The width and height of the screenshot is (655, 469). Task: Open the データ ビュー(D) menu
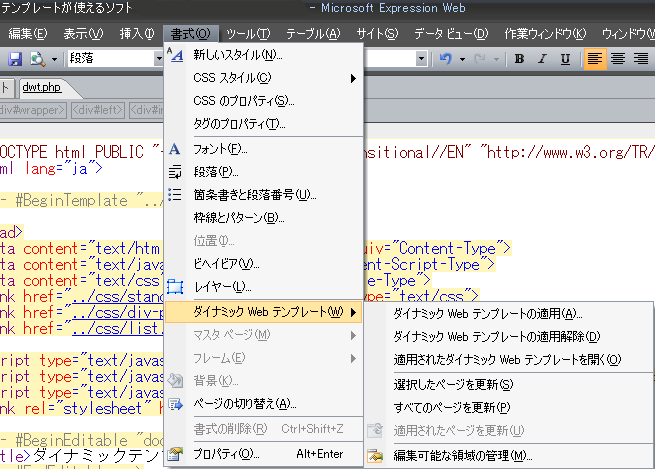point(451,33)
